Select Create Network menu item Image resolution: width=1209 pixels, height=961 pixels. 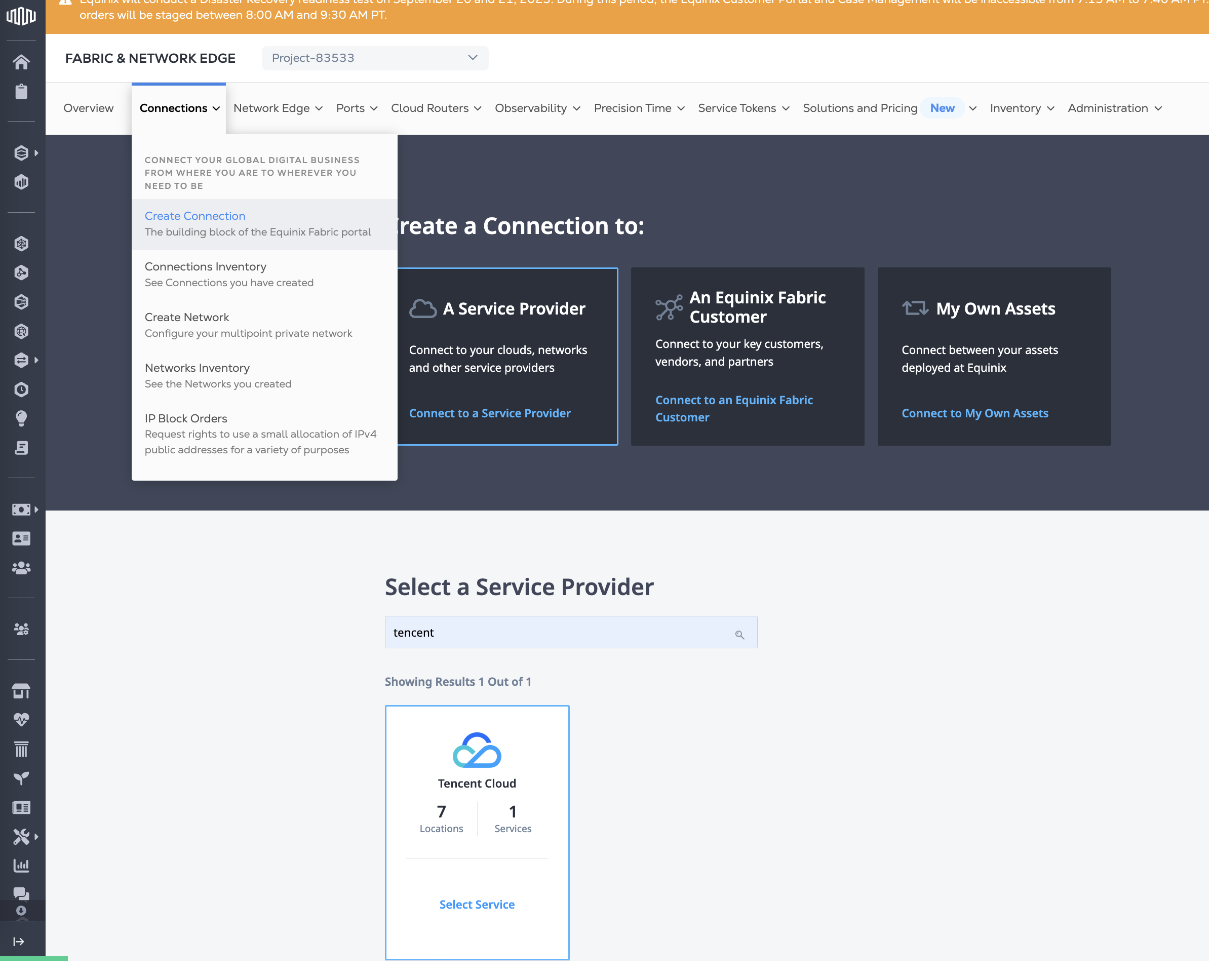pos(265,325)
